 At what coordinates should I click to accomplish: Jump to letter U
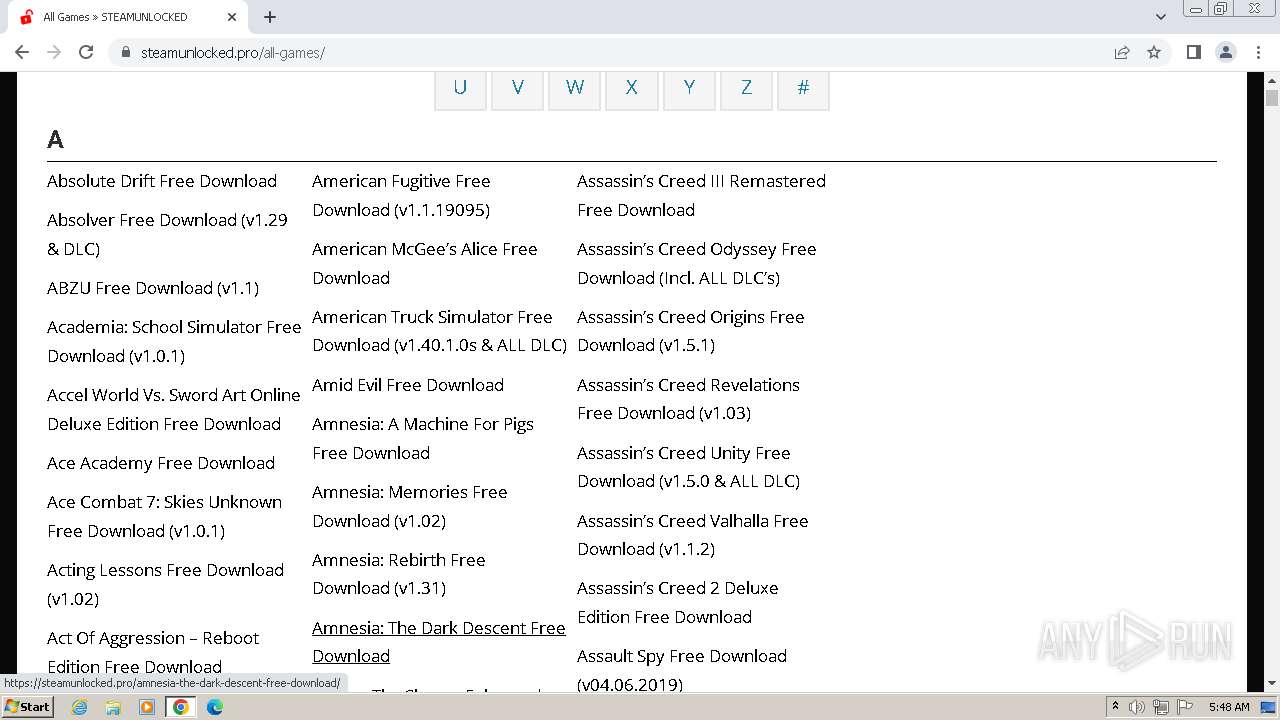460,87
